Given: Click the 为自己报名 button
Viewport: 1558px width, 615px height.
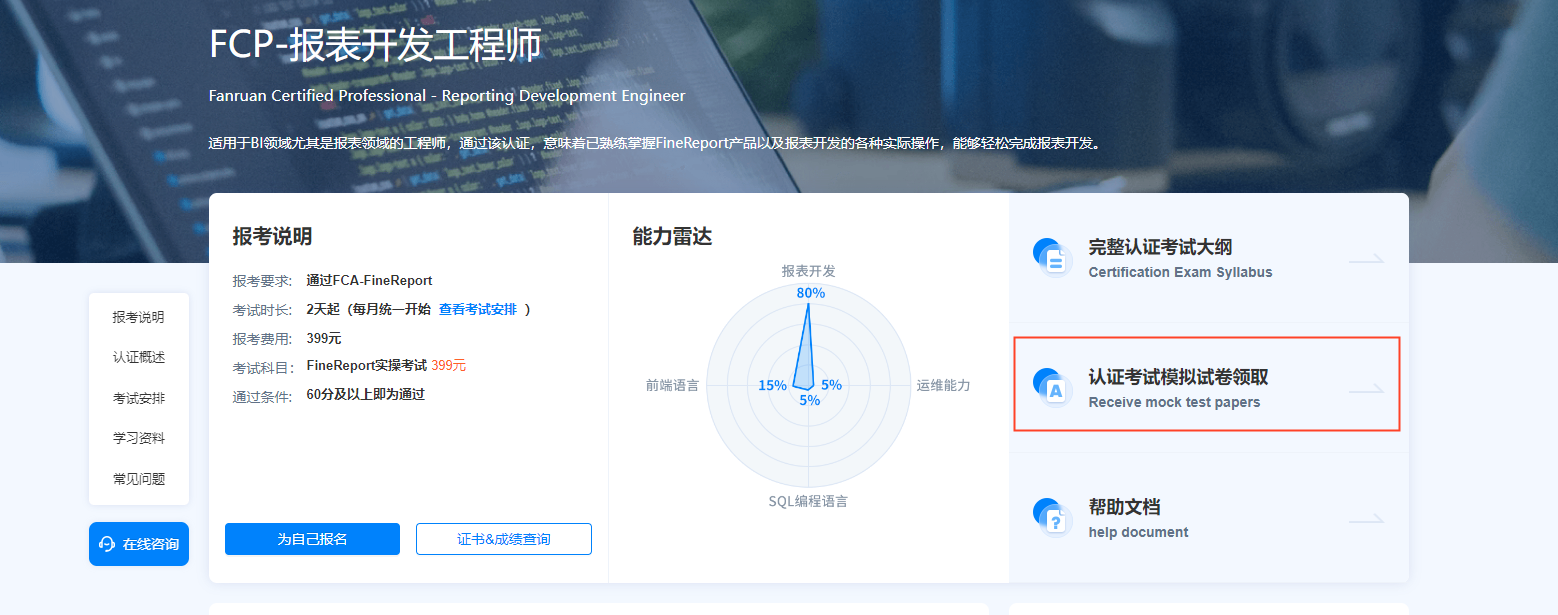Looking at the screenshot, I should click(312, 539).
